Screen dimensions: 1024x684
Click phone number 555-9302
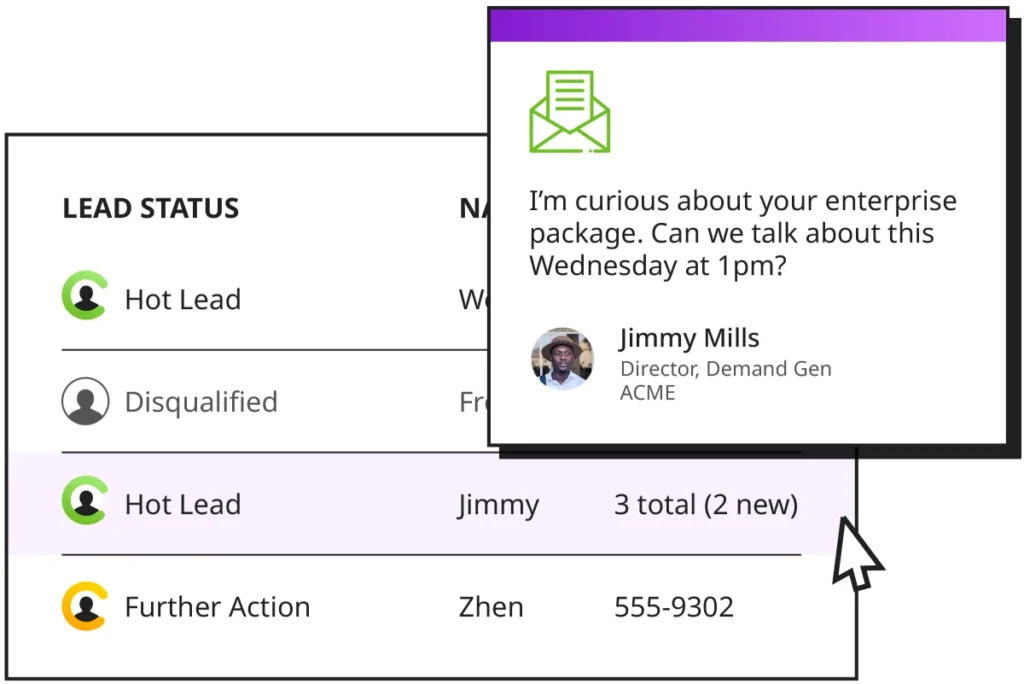(674, 607)
